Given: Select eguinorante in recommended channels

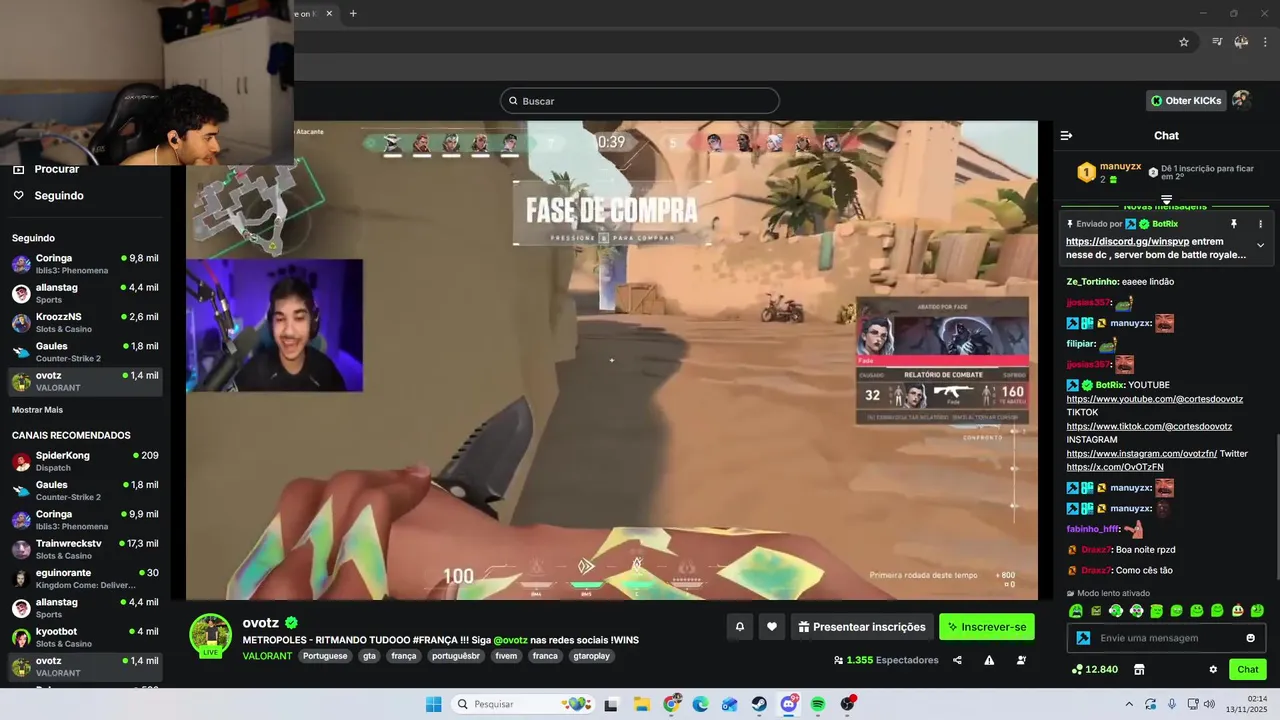Looking at the screenshot, I should 85,578.
